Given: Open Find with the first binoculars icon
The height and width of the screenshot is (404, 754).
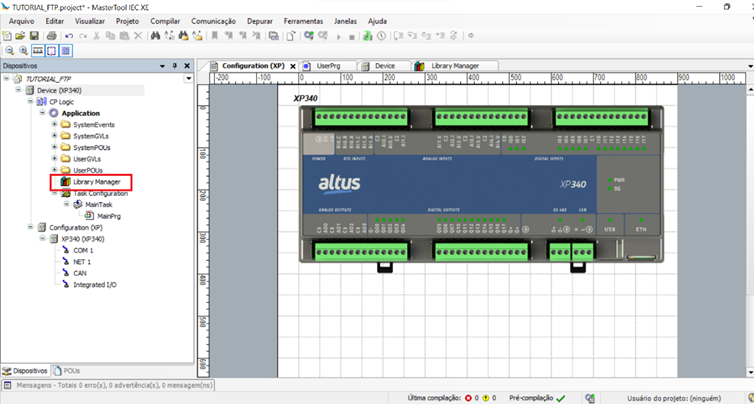Looking at the screenshot, I should point(155,36).
